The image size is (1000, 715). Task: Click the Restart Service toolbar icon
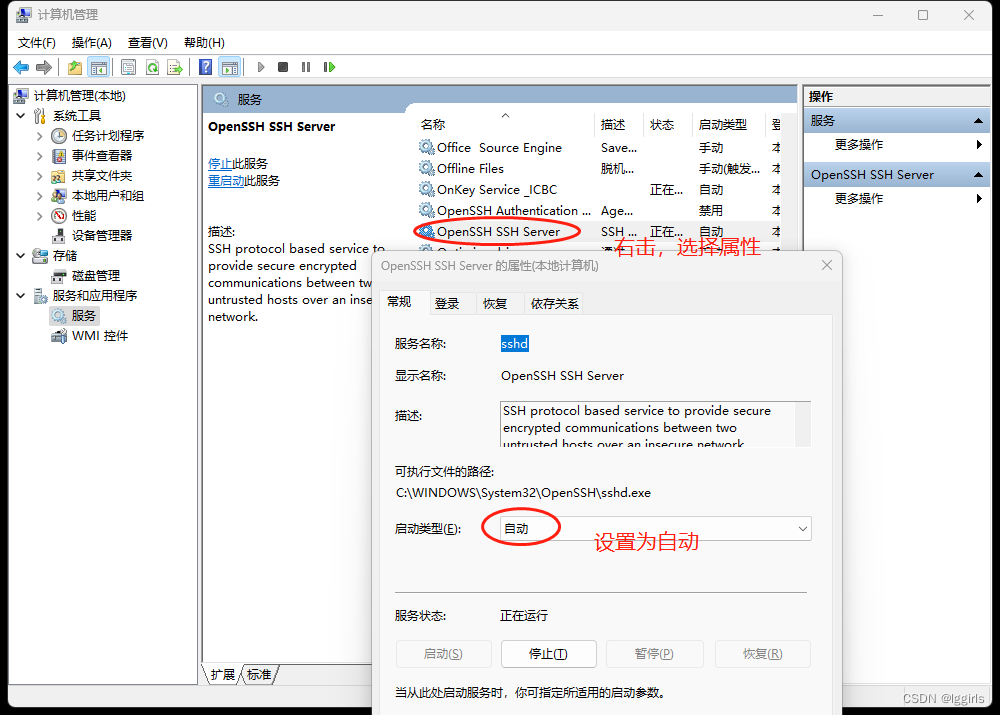pos(329,67)
